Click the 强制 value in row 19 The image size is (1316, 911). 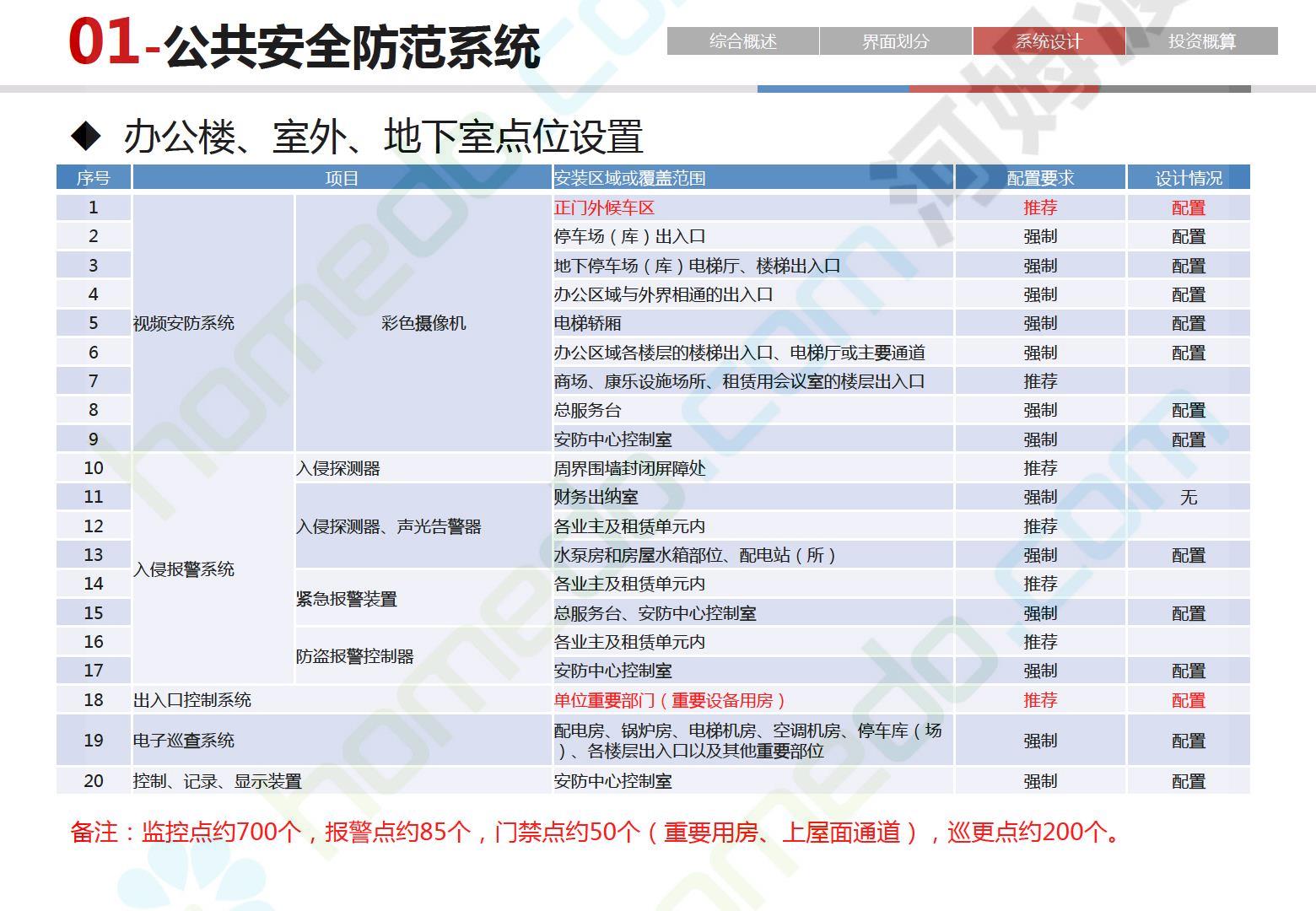coord(1040,741)
